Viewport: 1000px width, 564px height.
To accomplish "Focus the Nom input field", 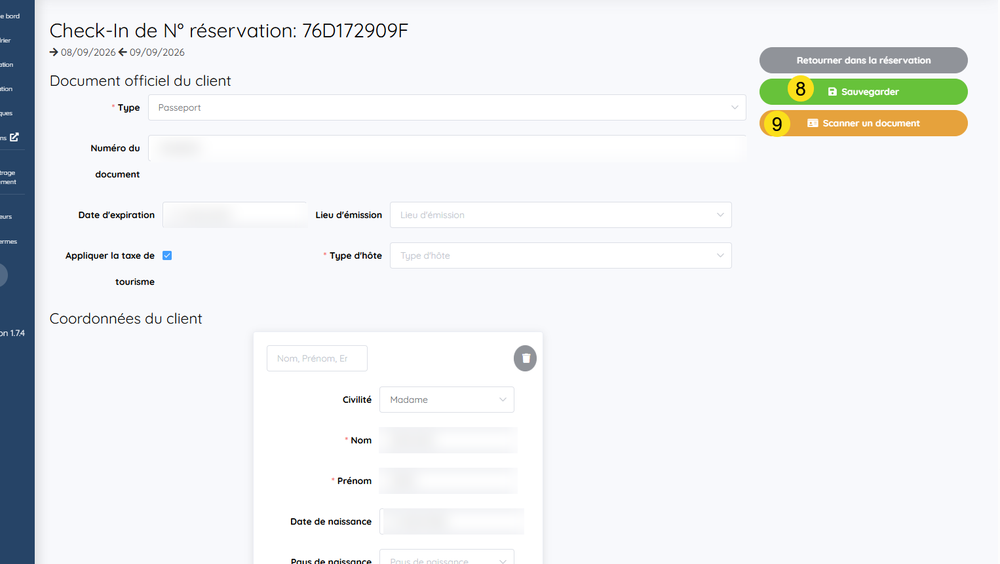I will pos(448,440).
